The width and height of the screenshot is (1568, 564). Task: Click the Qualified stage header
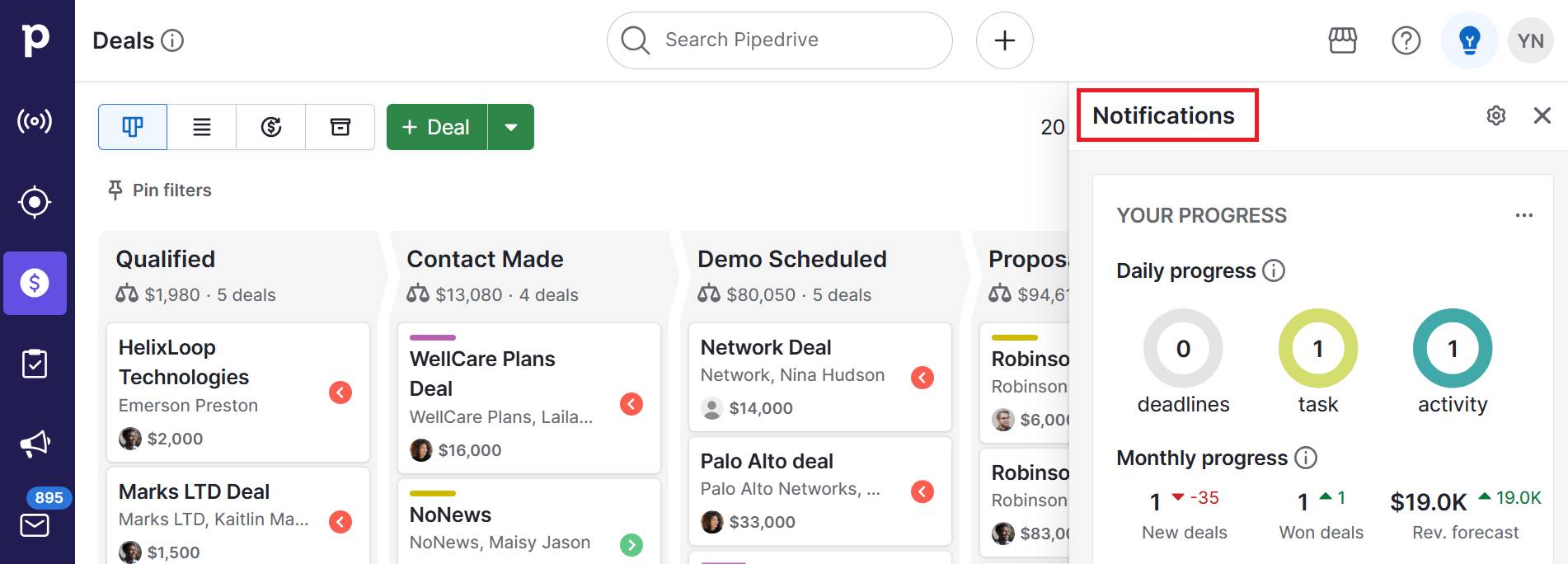click(x=165, y=259)
